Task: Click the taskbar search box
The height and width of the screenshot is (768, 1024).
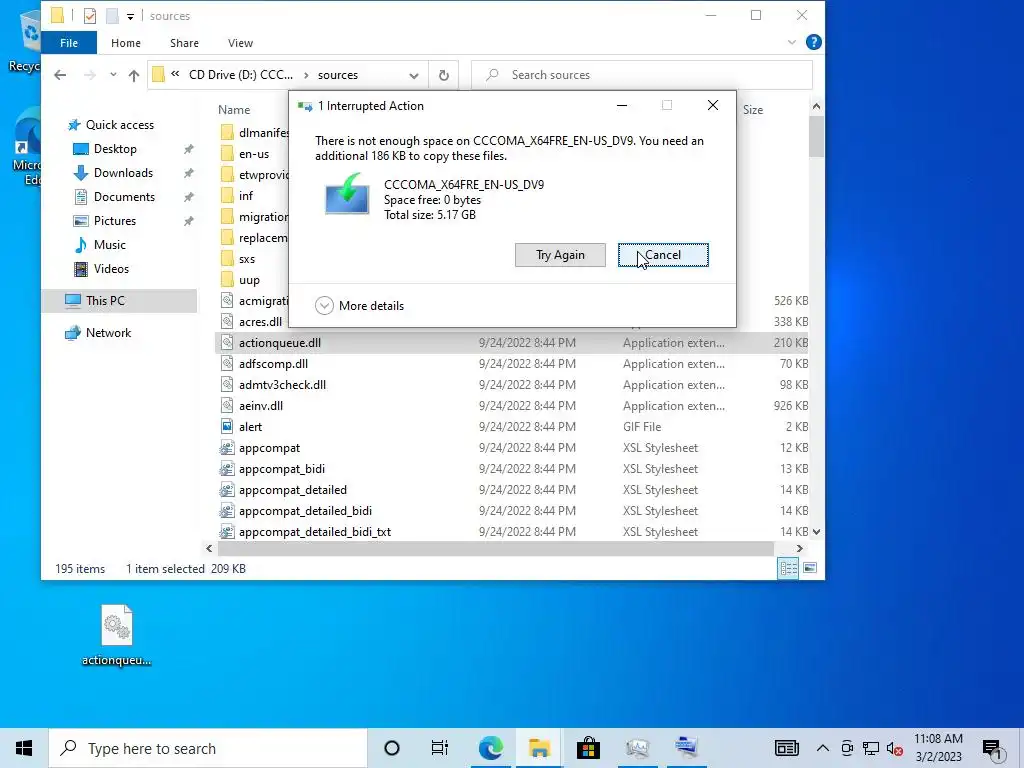Action: tap(208, 748)
